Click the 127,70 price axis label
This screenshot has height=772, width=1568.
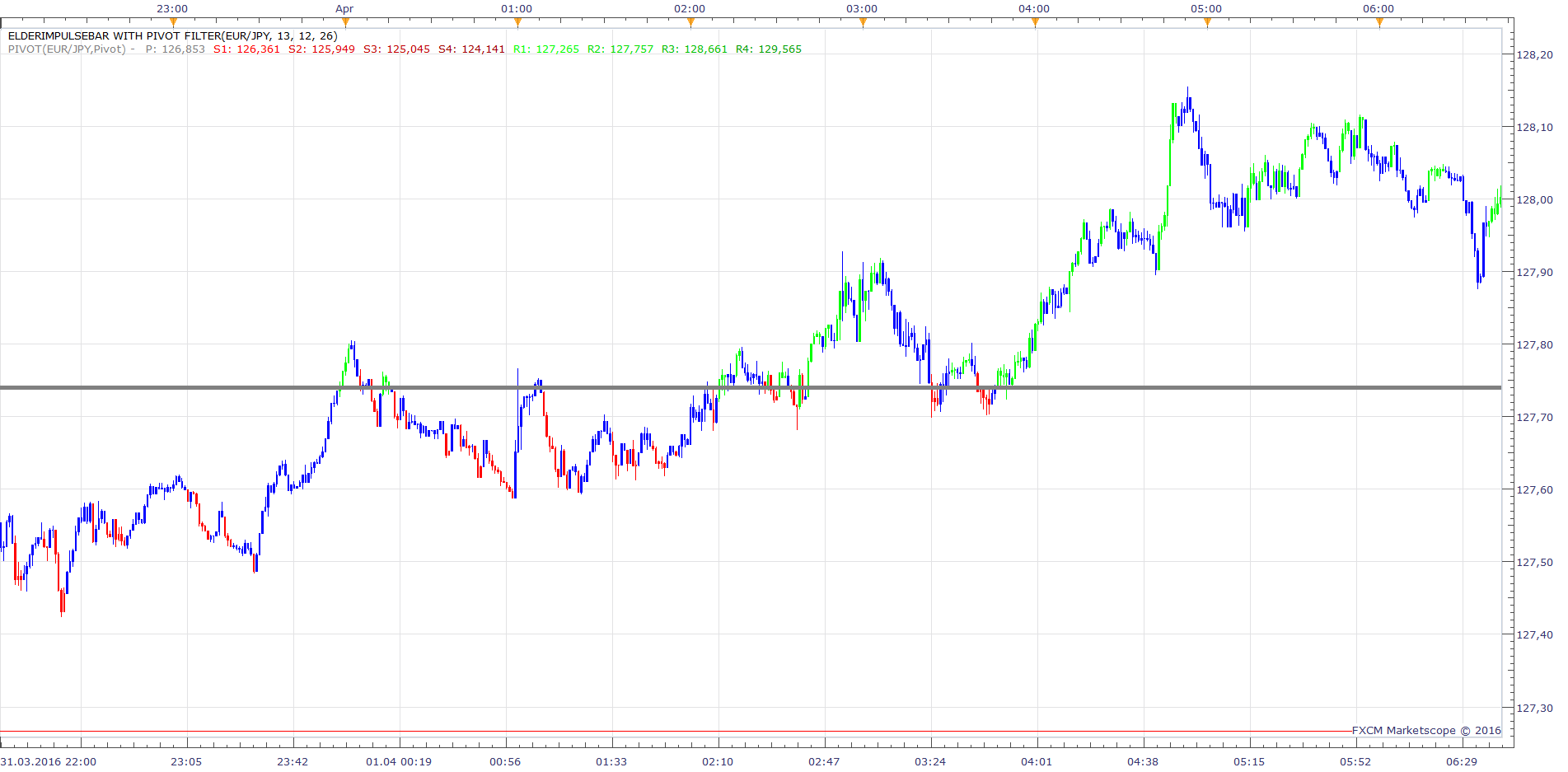(1535, 418)
